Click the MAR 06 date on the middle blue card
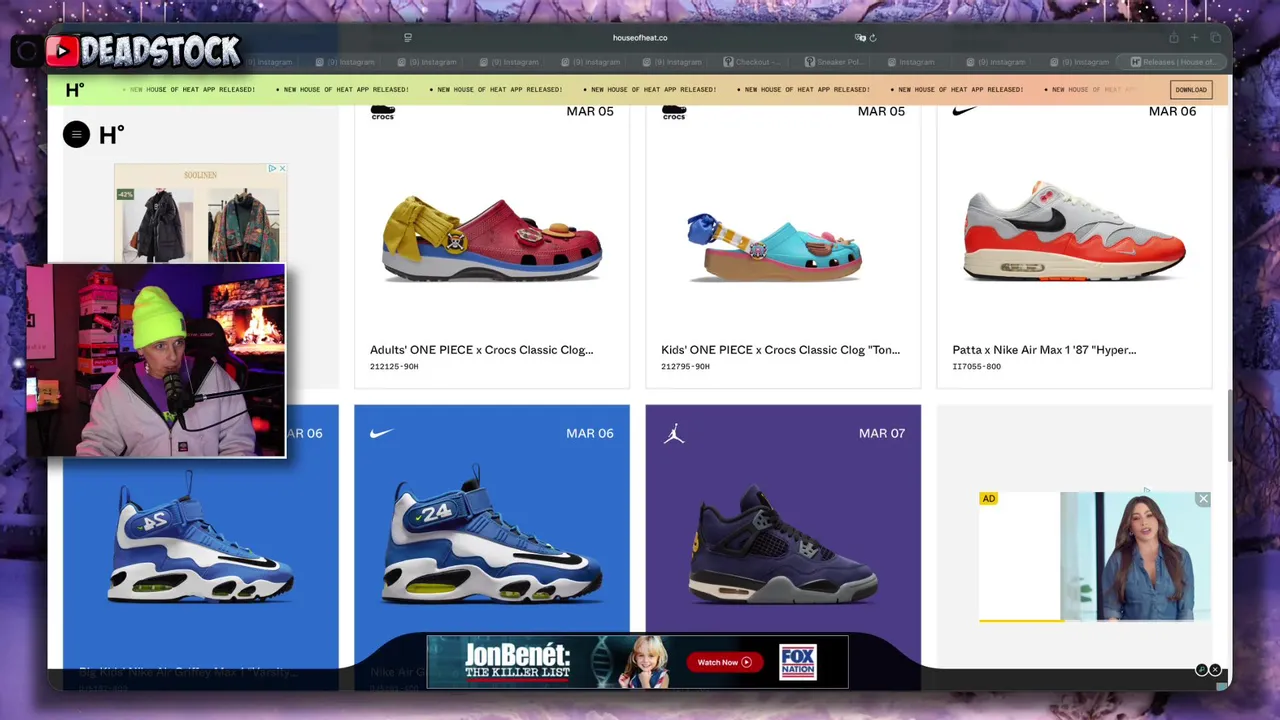The image size is (1280, 720). pos(590,433)
